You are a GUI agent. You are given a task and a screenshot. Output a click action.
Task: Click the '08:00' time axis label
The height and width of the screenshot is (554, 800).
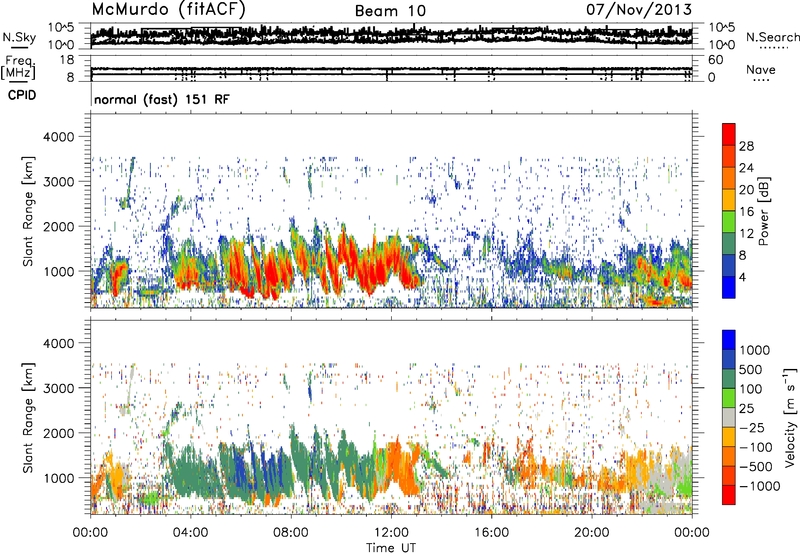(291, 532)
